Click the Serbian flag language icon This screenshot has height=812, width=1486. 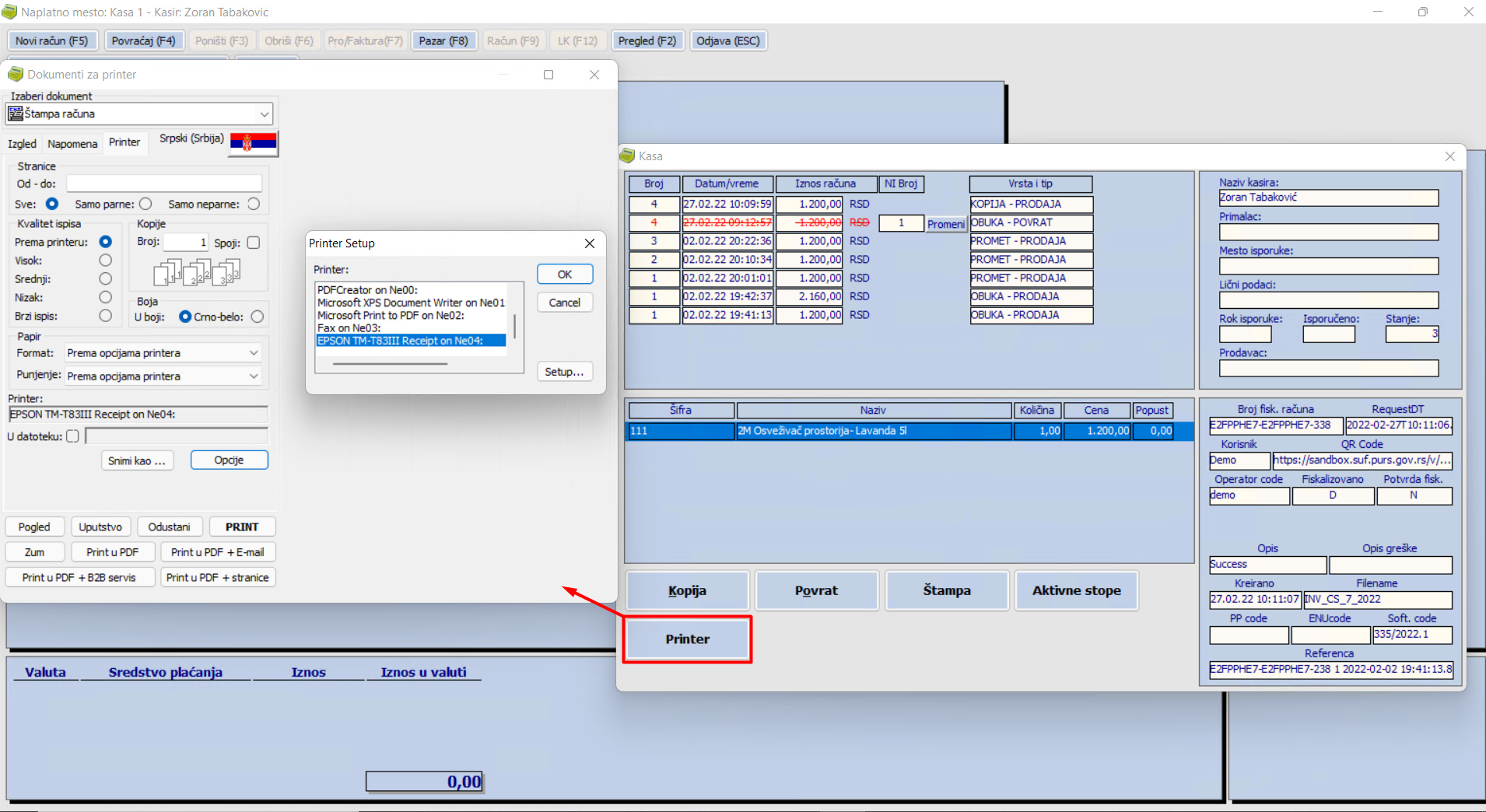pyautogui.click(x=253, y=142)
